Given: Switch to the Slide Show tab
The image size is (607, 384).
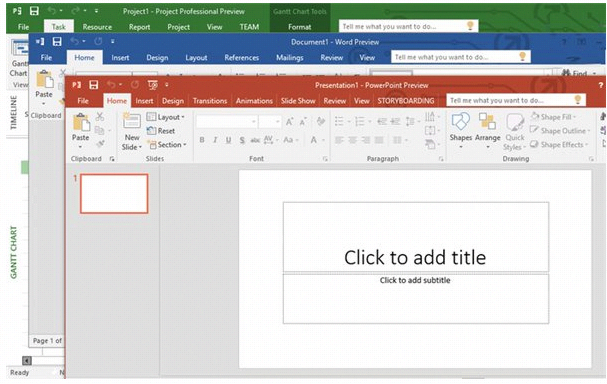Looking at the screenshot, I should point(298,101).
